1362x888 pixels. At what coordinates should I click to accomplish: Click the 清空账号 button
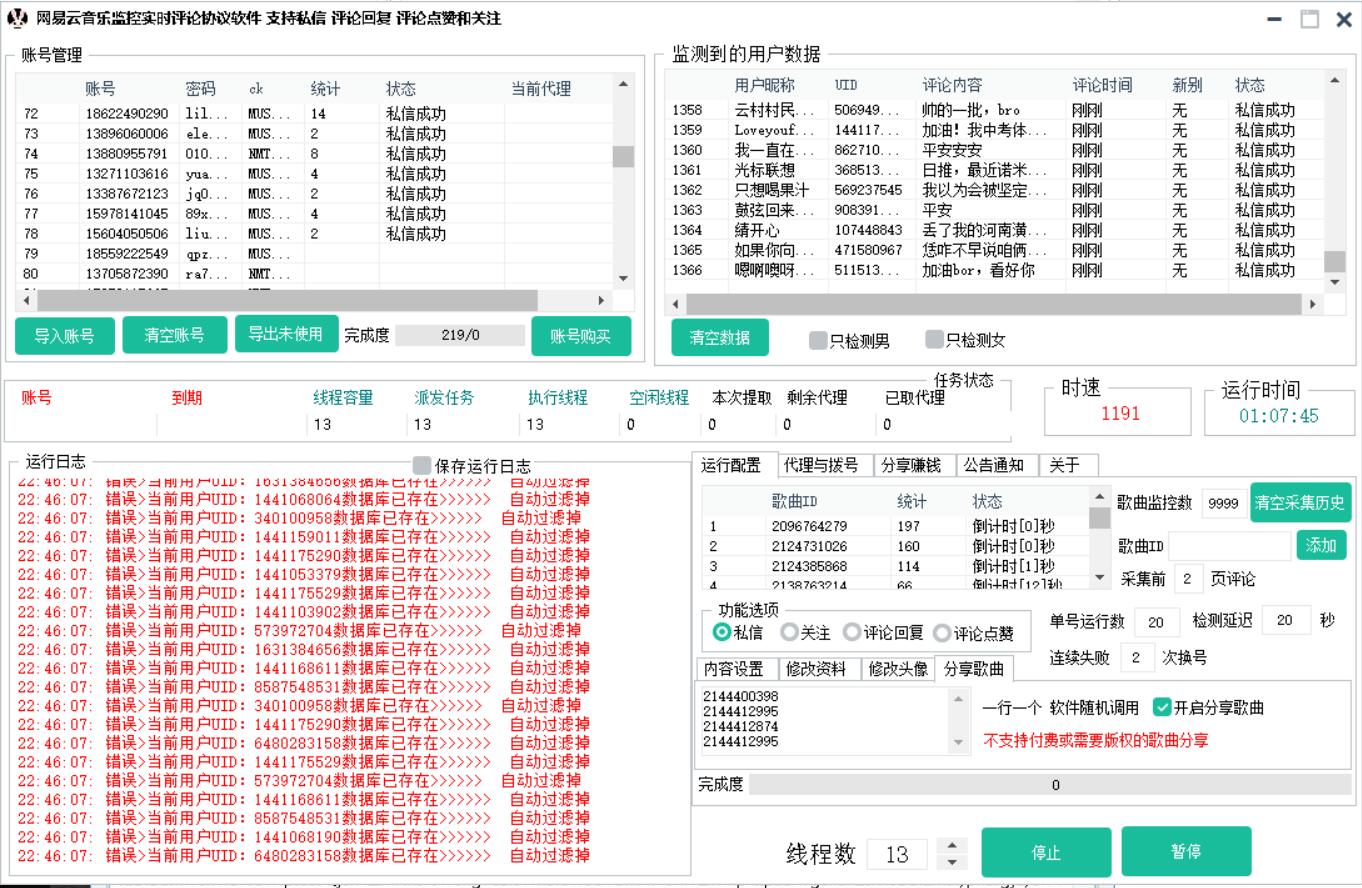click(175, 336)
